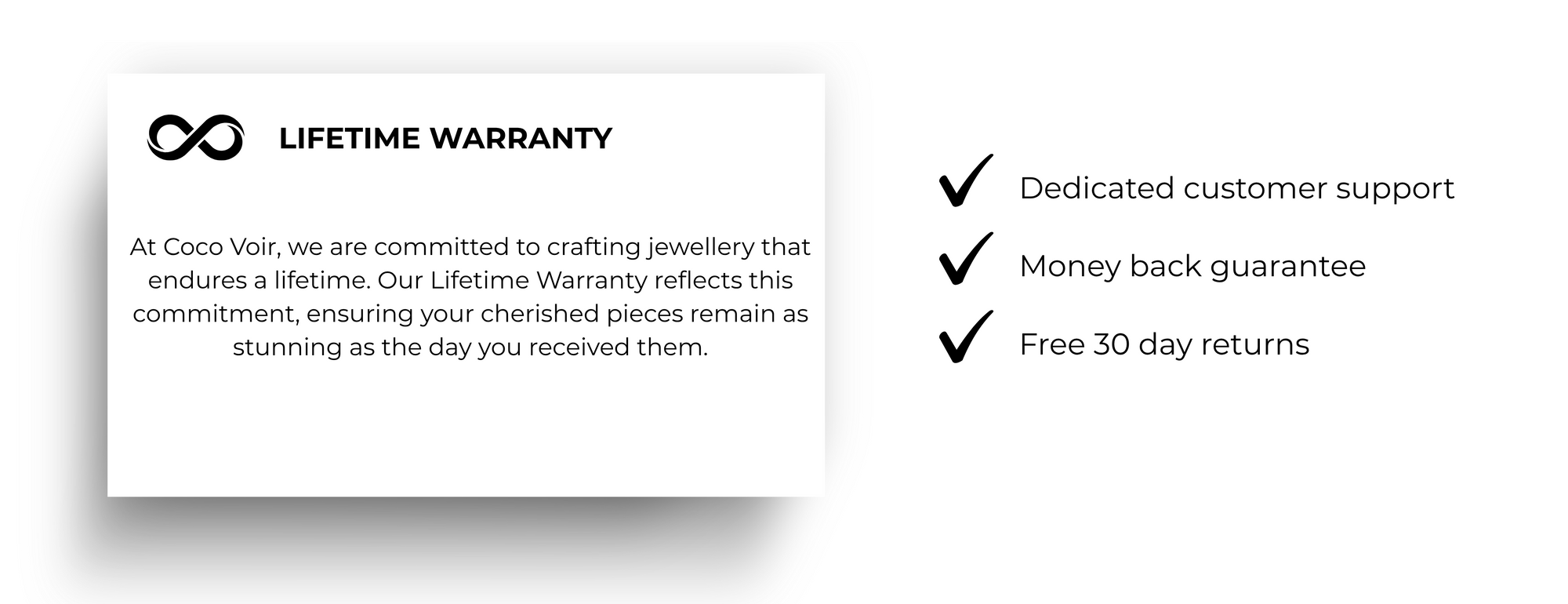Click the phrase Lifetime Warranty in the paragraph
This screenshot has width=1568, height=604.
(539, 280)
